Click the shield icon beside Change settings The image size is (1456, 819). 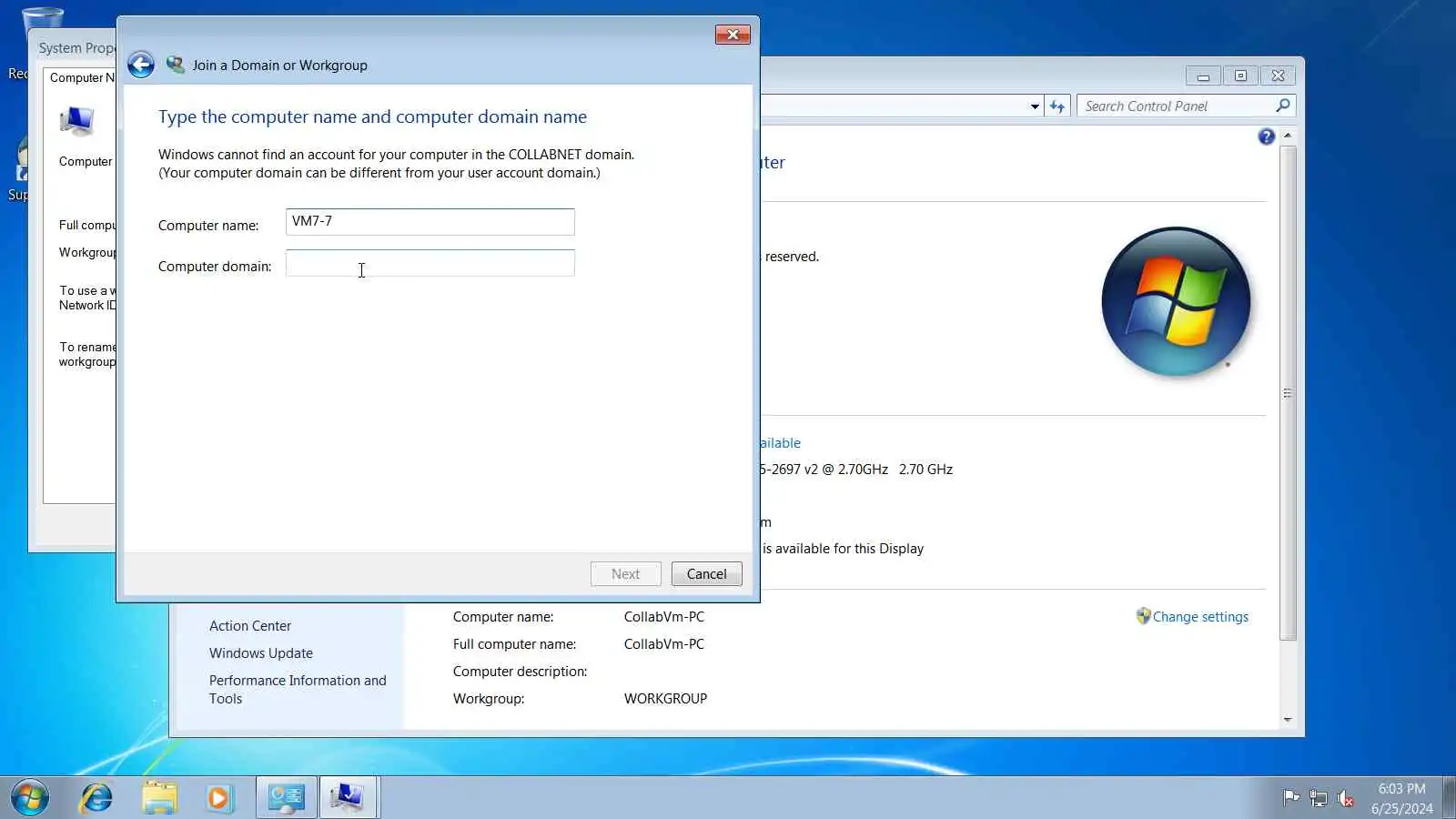1143,616
